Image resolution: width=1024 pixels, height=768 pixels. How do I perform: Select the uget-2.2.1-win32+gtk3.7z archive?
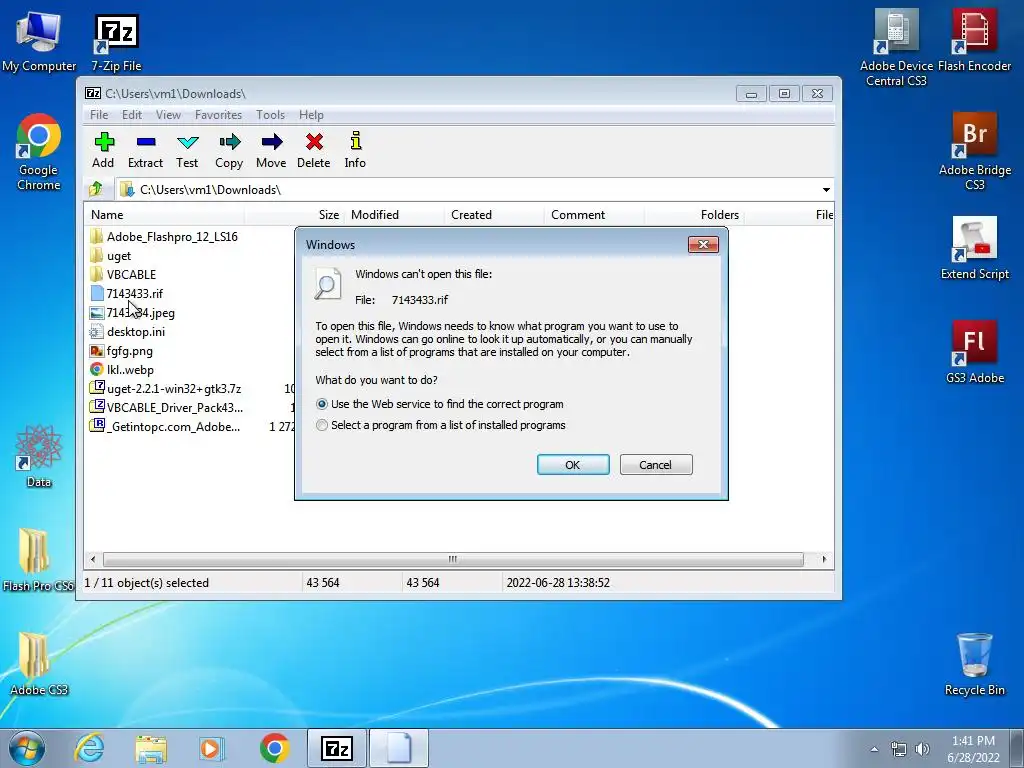point(174,389)
